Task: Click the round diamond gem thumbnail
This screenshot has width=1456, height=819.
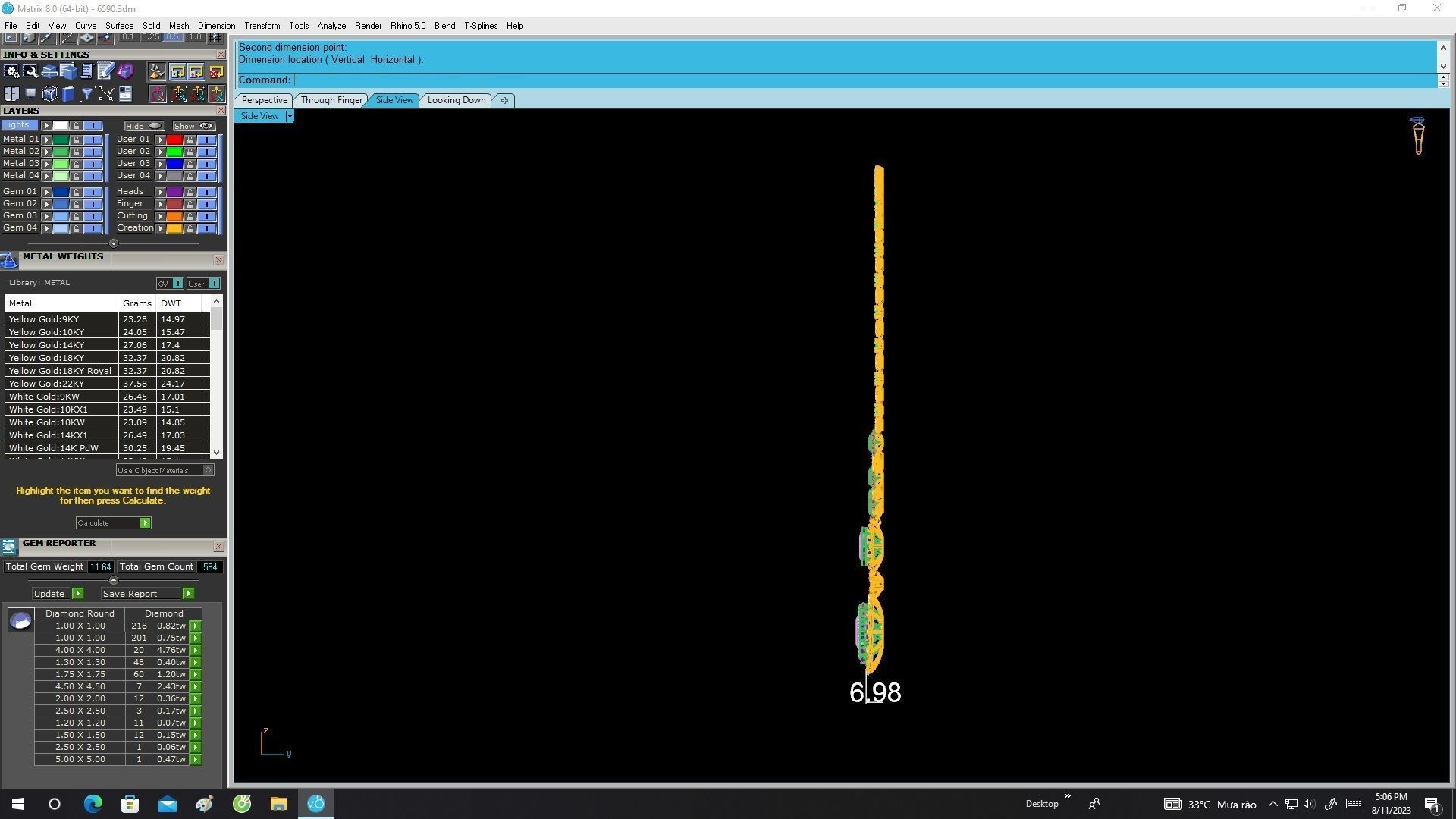Action: (x=20, y=620)
